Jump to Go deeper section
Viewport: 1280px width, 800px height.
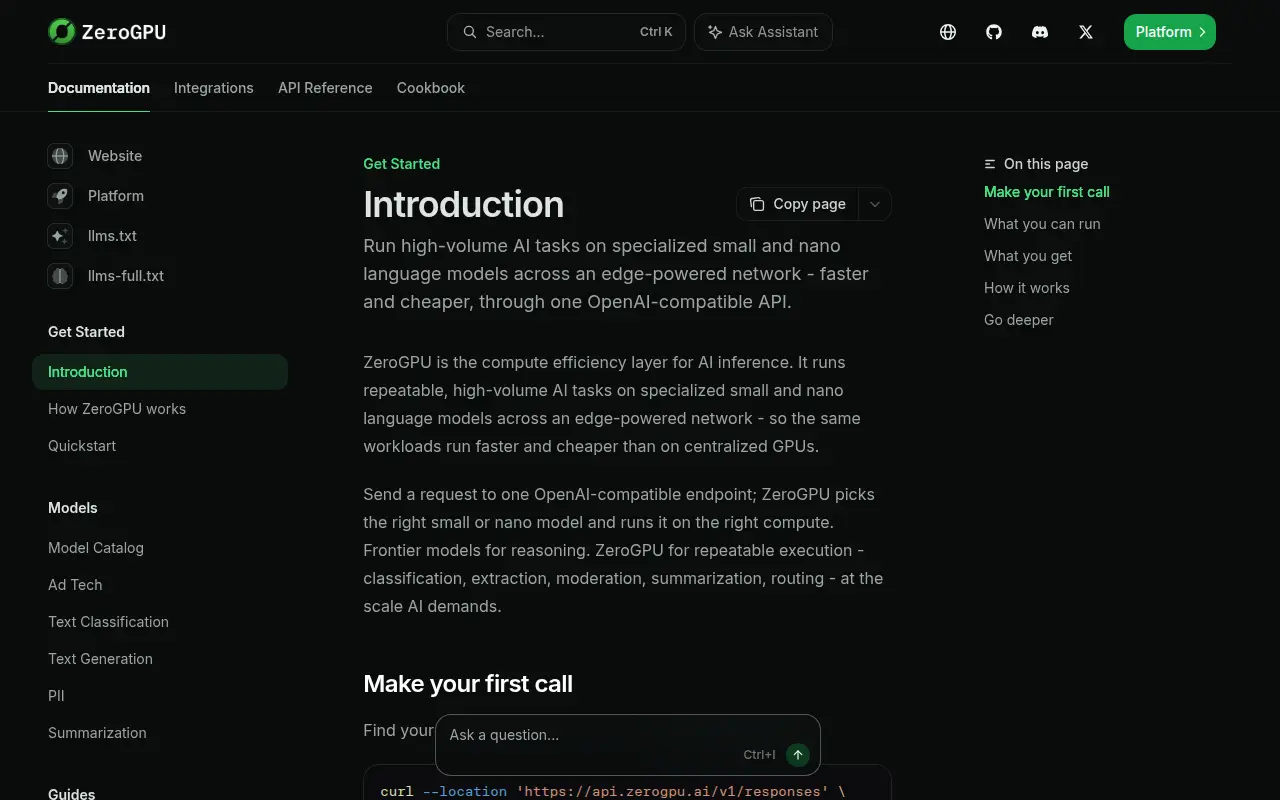tap(1019, 320)
